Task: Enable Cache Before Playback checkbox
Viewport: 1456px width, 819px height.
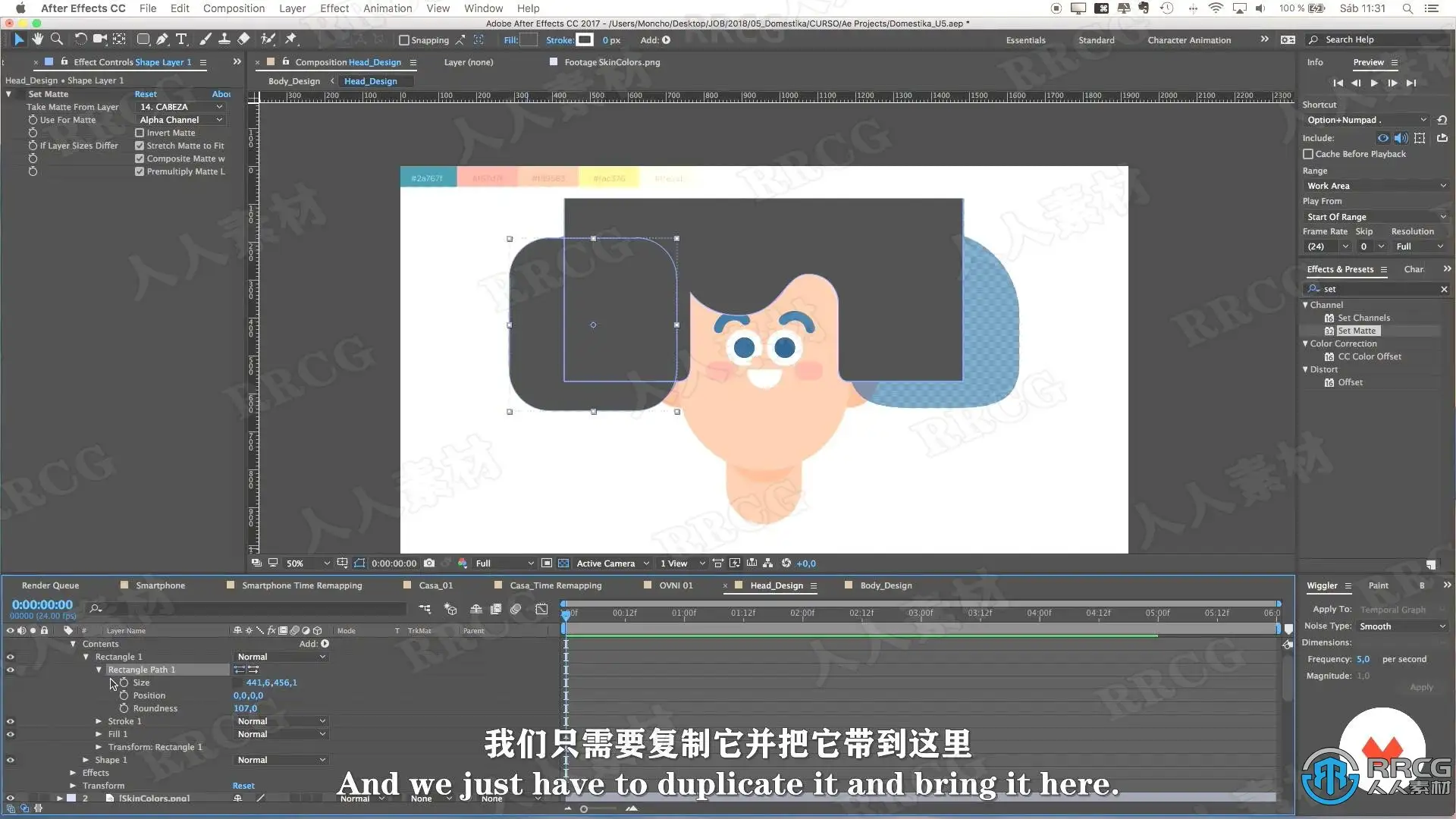Action: coord(1308,154)
